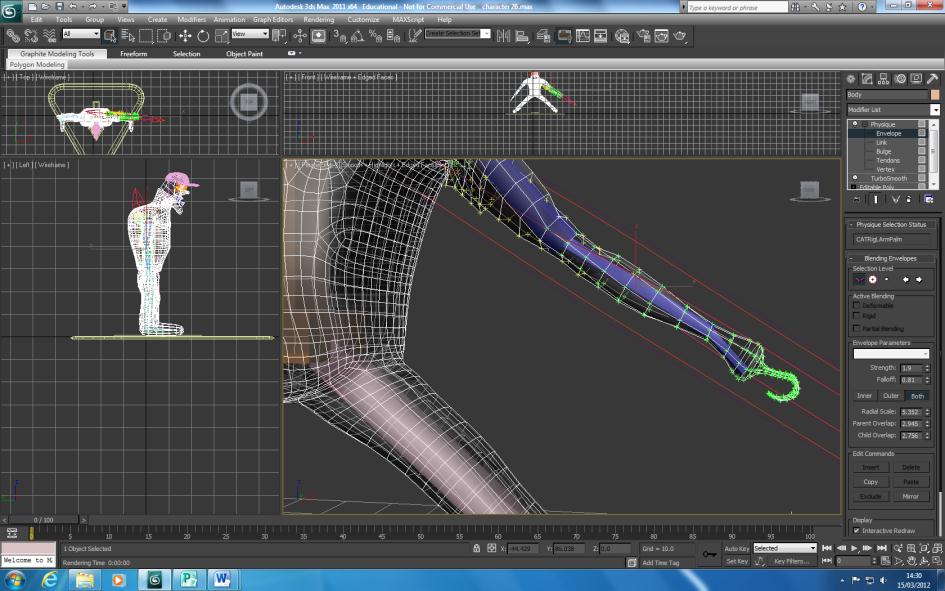Switch to the Object Paint ribbon tab

pyautogui.click(x=244, y=54)
